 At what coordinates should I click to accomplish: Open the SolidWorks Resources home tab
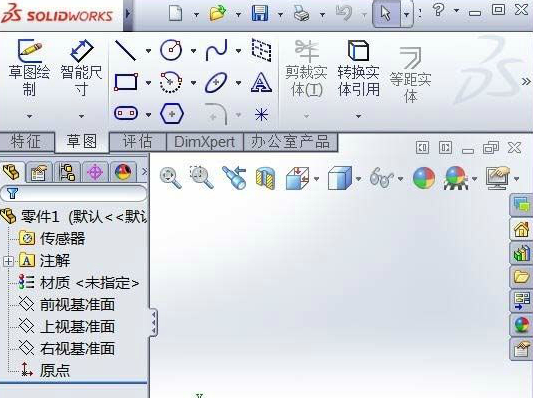coord(522,230)
